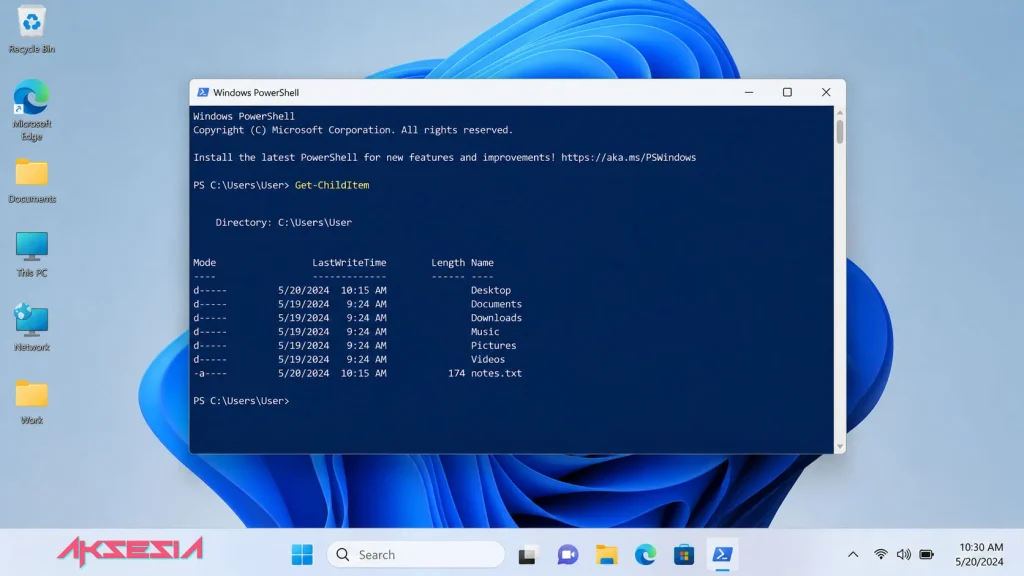Click the PowerShell taskbar icon
1024x576 pixels.
tap(722, 554)
